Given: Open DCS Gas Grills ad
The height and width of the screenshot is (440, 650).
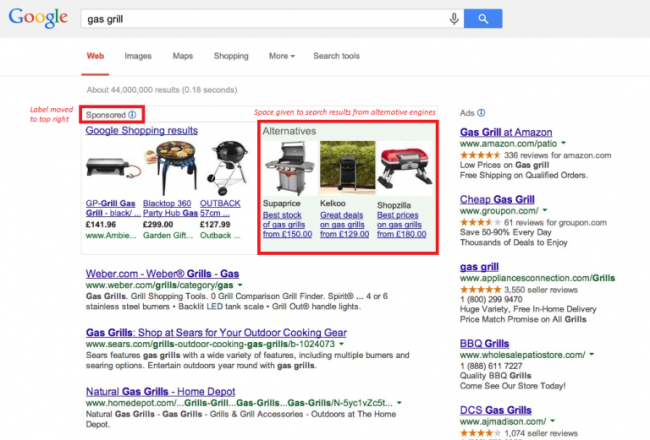Looking at the screenshot, I should tap(495, 410).
